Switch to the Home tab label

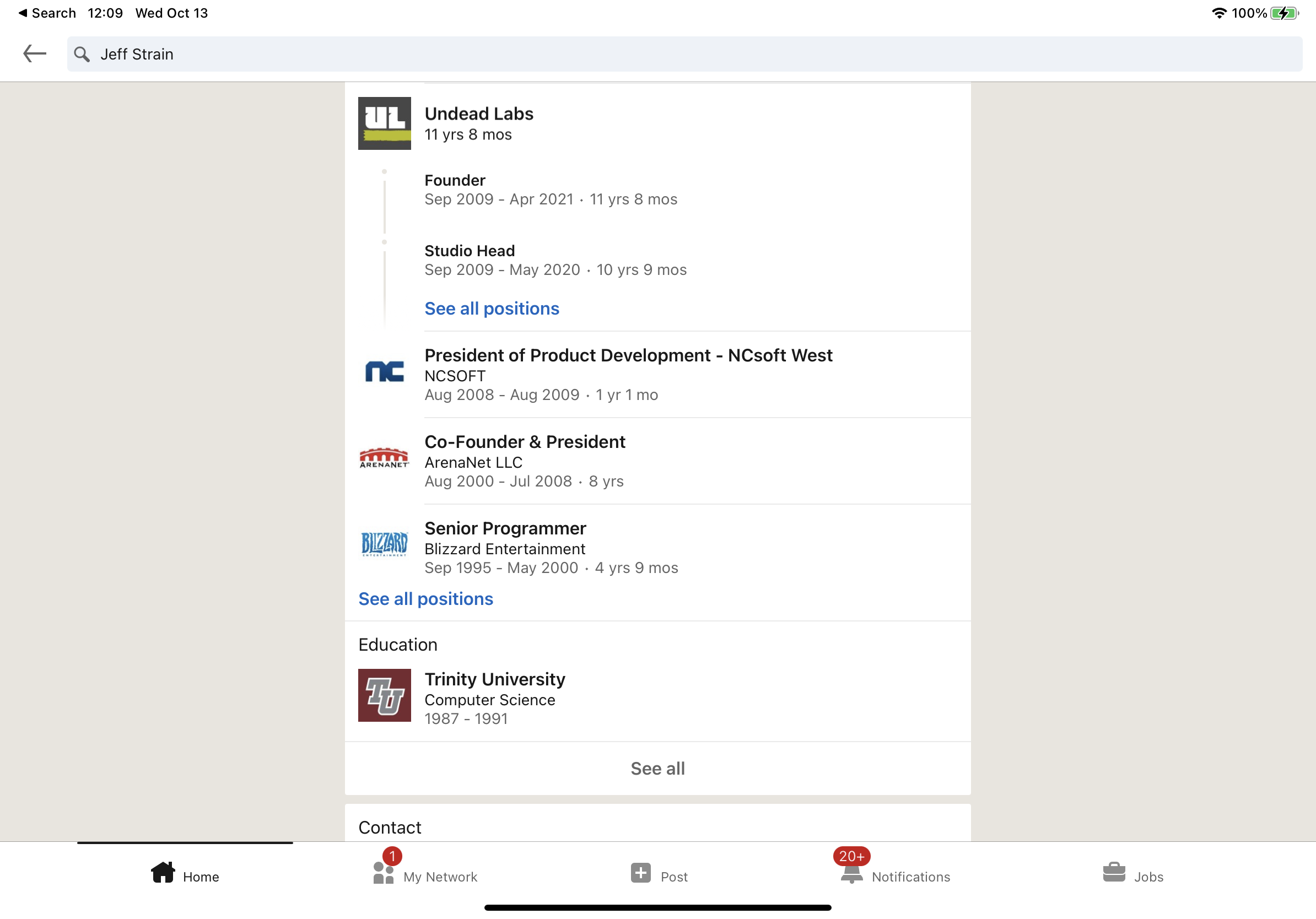tap(201, 877)
